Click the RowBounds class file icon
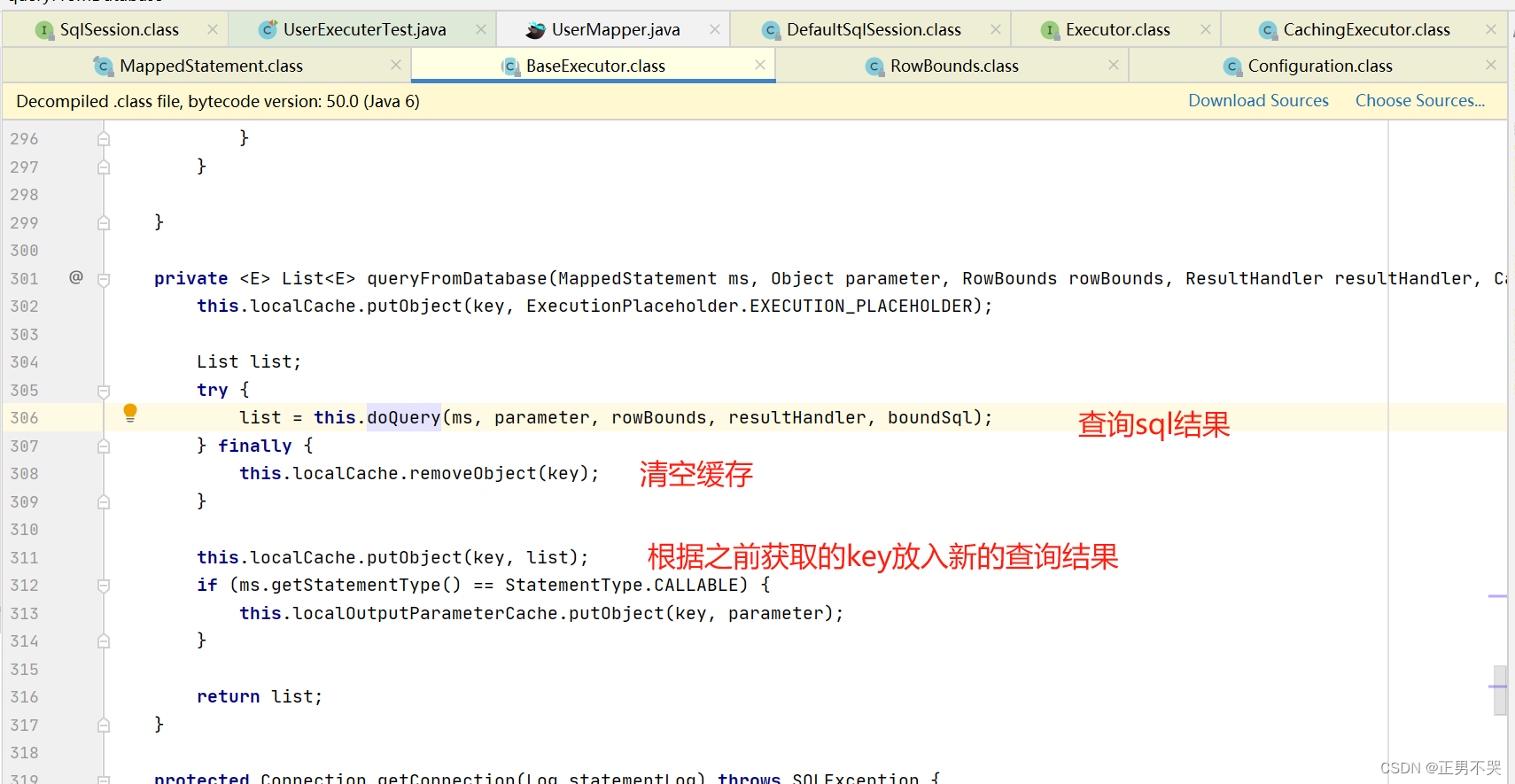 [874, 66]
